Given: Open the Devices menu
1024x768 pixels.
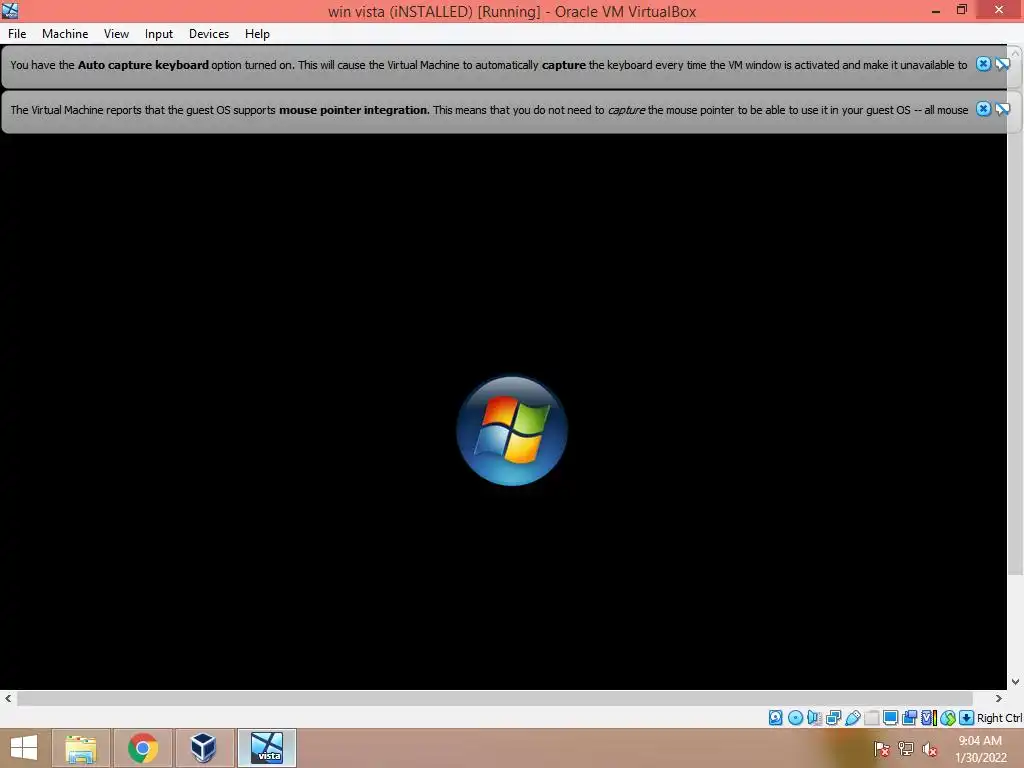Looking at the screenshot, I should (209, 34).
